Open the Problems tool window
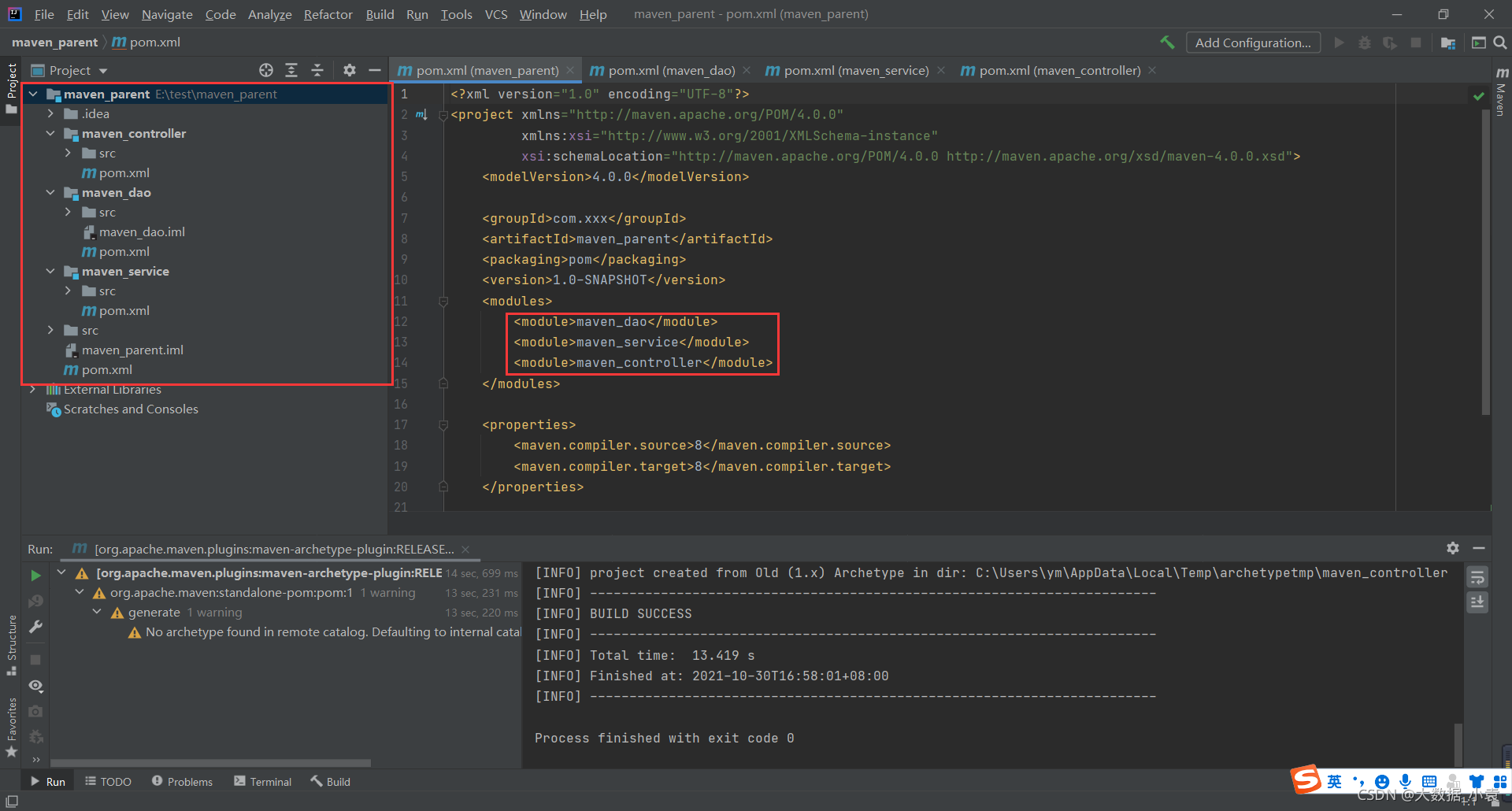 183,781
